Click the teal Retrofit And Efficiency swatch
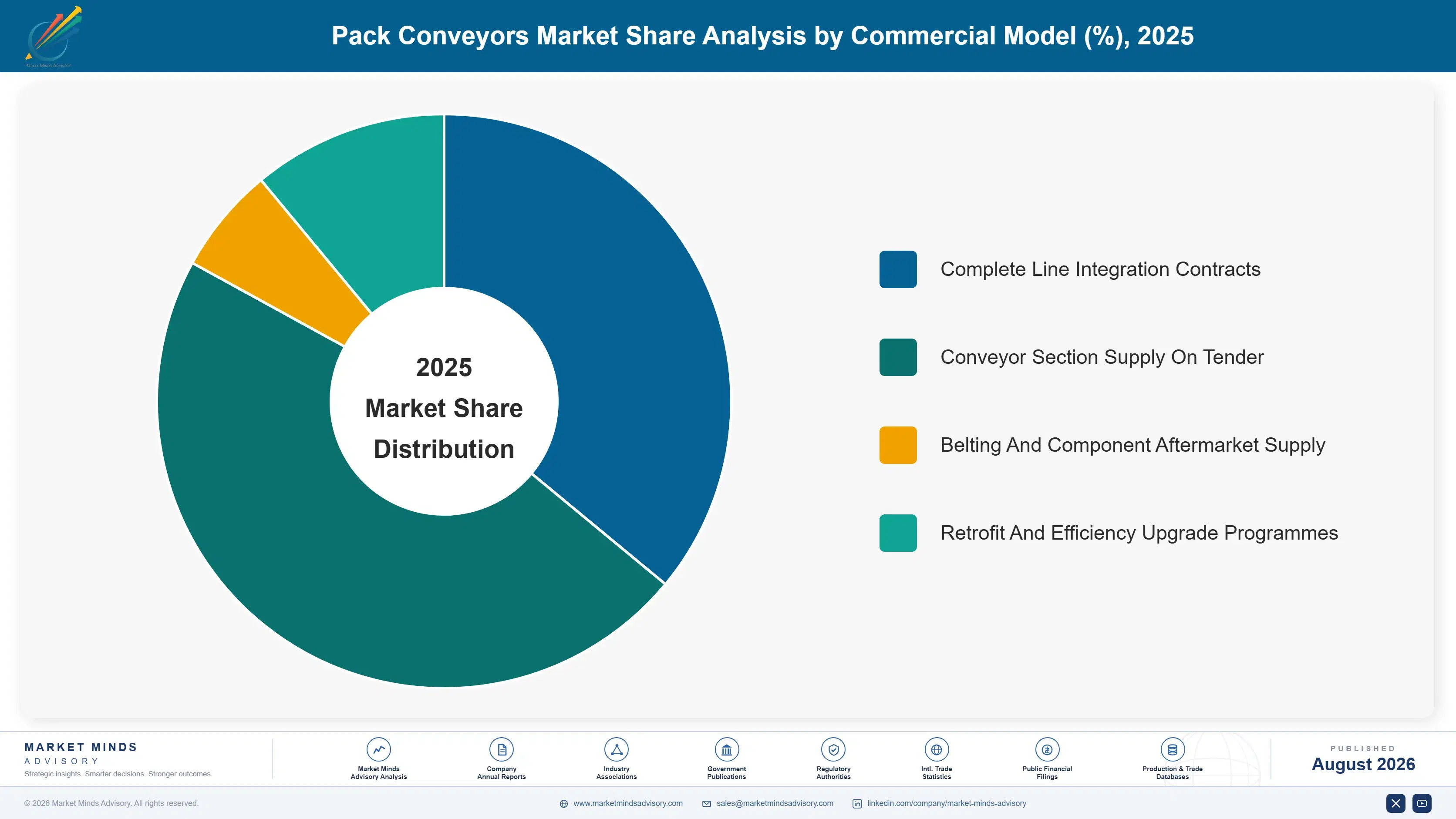This screenshot has height=819, width=1456. click(898, 533)
